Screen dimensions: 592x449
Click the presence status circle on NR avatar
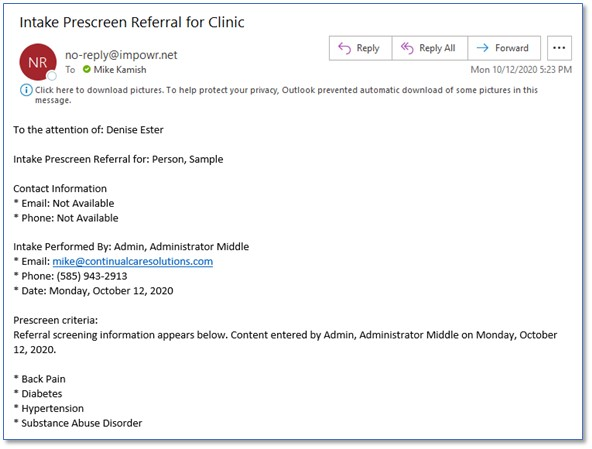(x=52, y=76)
